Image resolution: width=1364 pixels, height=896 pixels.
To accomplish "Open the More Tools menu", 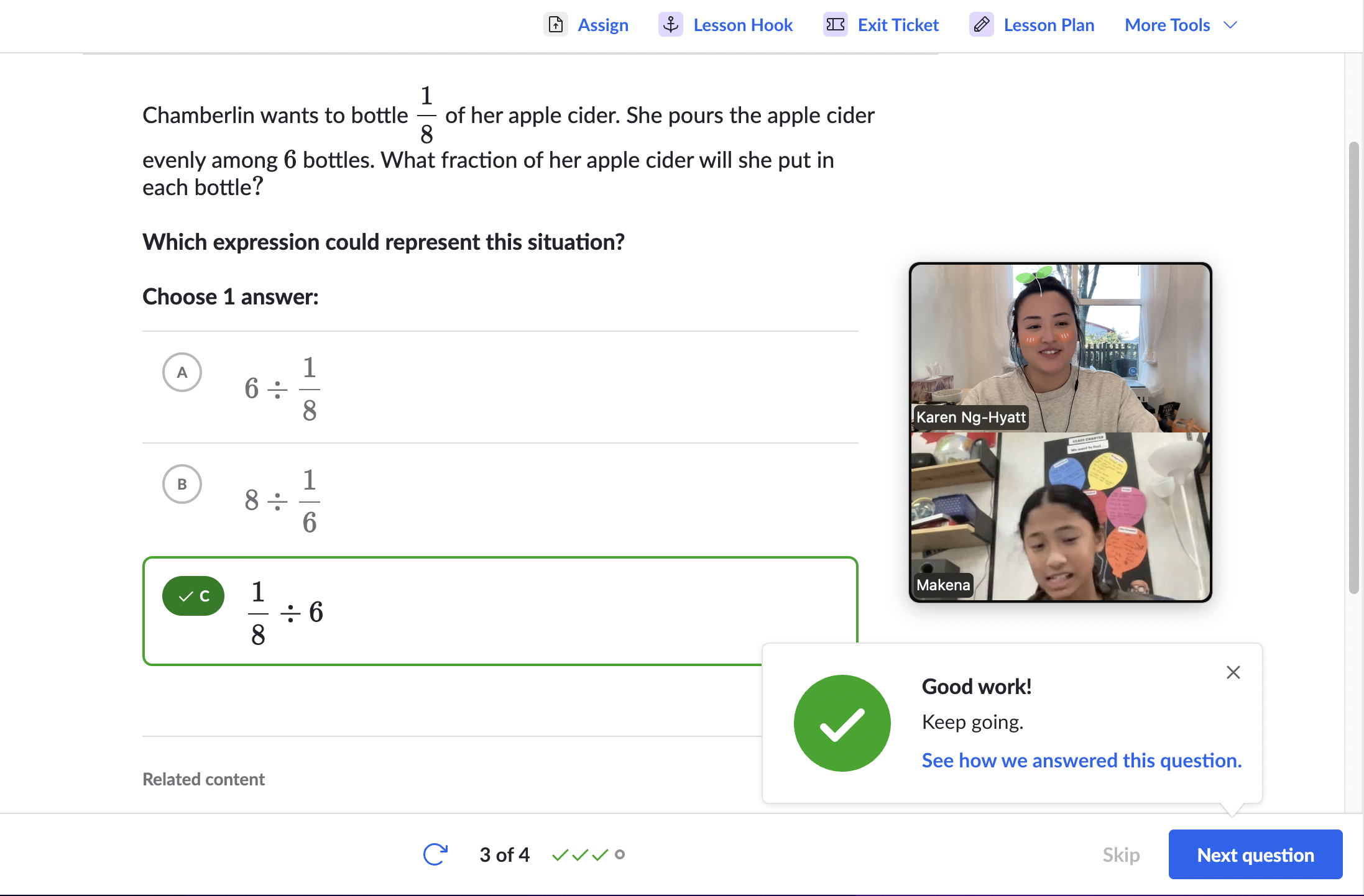I will tap(1167, 25).
